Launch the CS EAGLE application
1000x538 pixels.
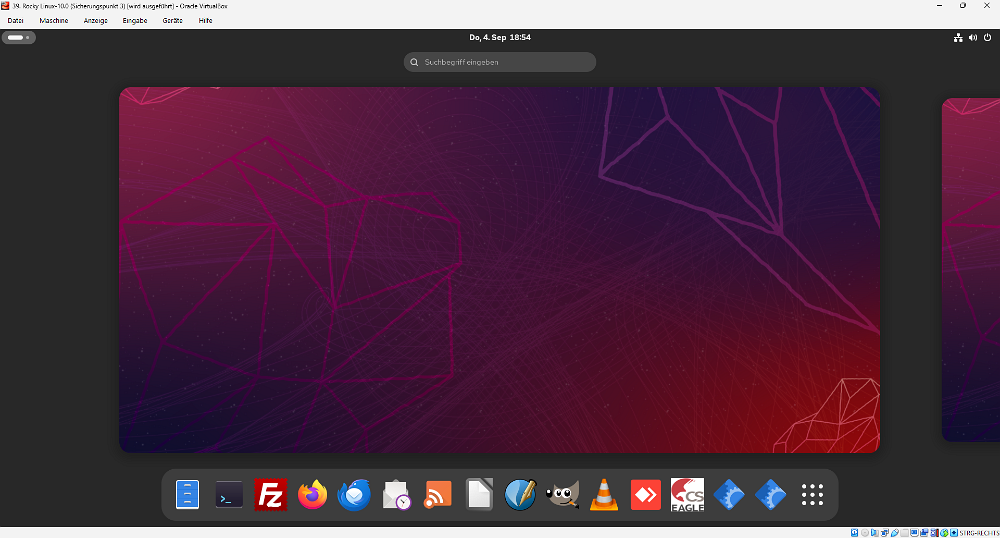pos(687,495)
